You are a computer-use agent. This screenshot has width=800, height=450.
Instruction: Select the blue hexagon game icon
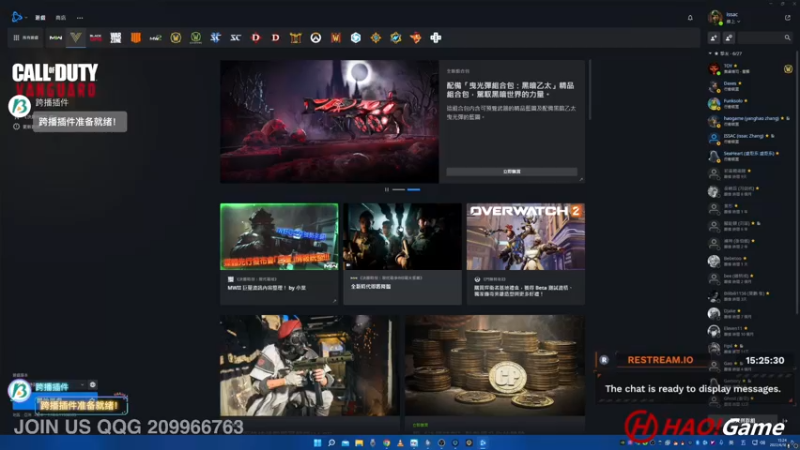pos(356,38)
